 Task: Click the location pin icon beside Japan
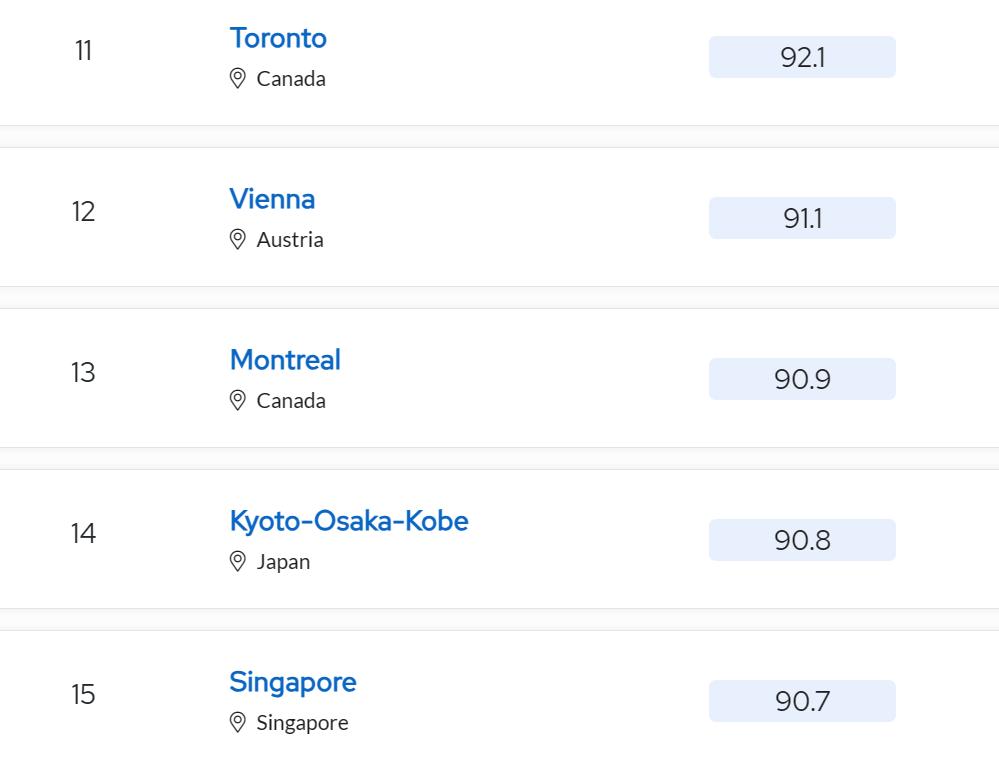238,562
